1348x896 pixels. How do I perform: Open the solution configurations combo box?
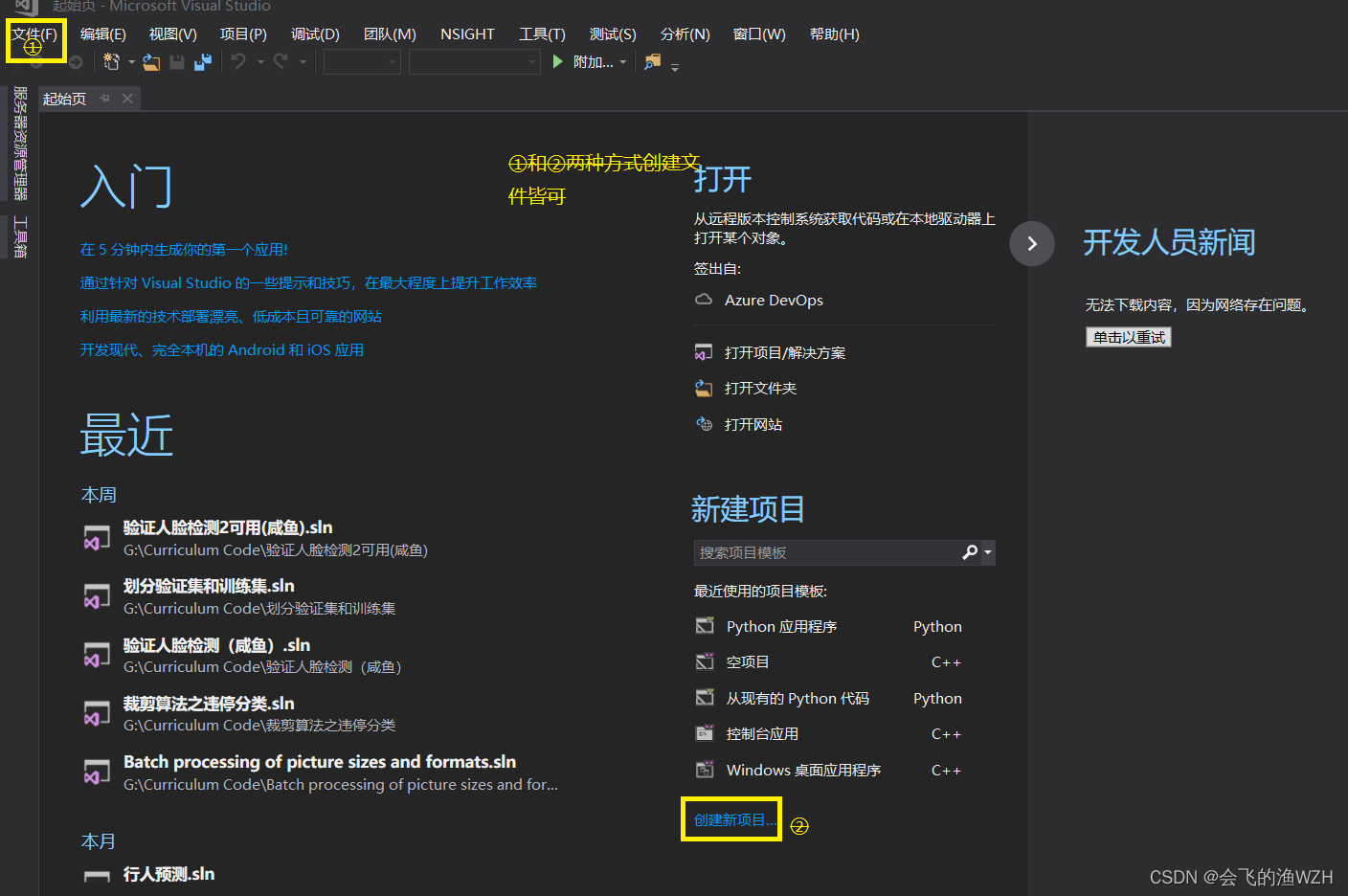coord(362,62)
